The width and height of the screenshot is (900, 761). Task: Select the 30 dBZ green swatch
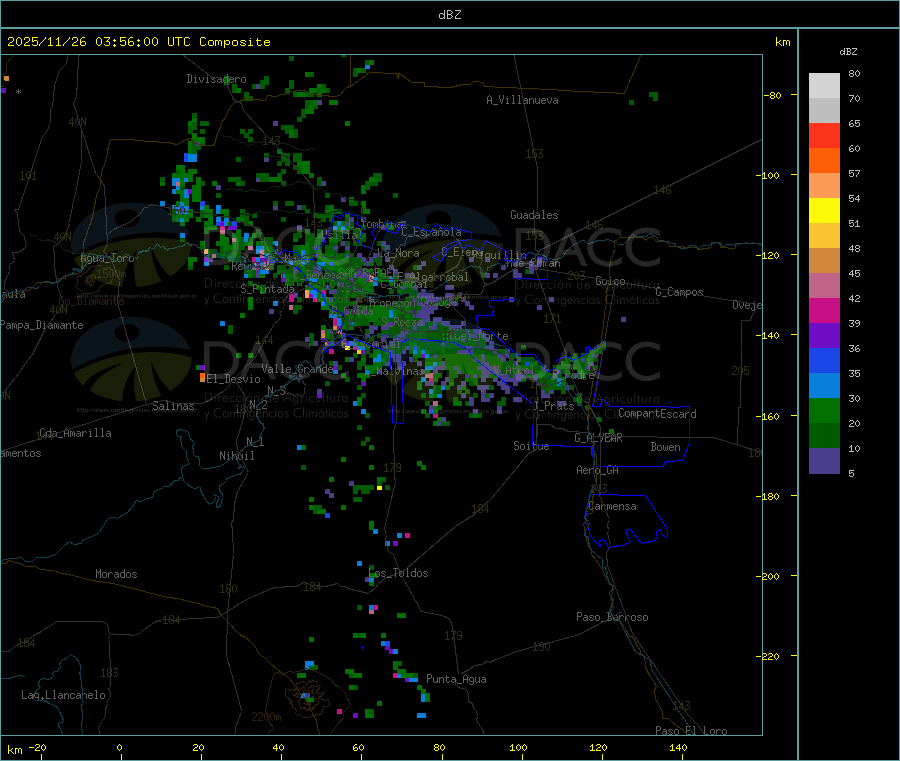pyautogui.click(x=824, y=410)
